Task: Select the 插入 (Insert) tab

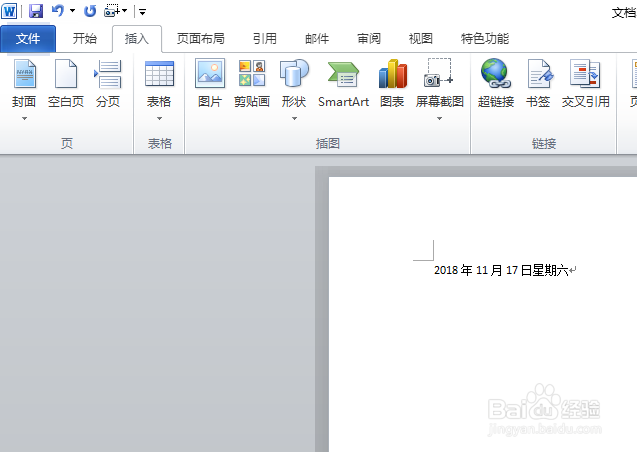Action: coord(136,39)
